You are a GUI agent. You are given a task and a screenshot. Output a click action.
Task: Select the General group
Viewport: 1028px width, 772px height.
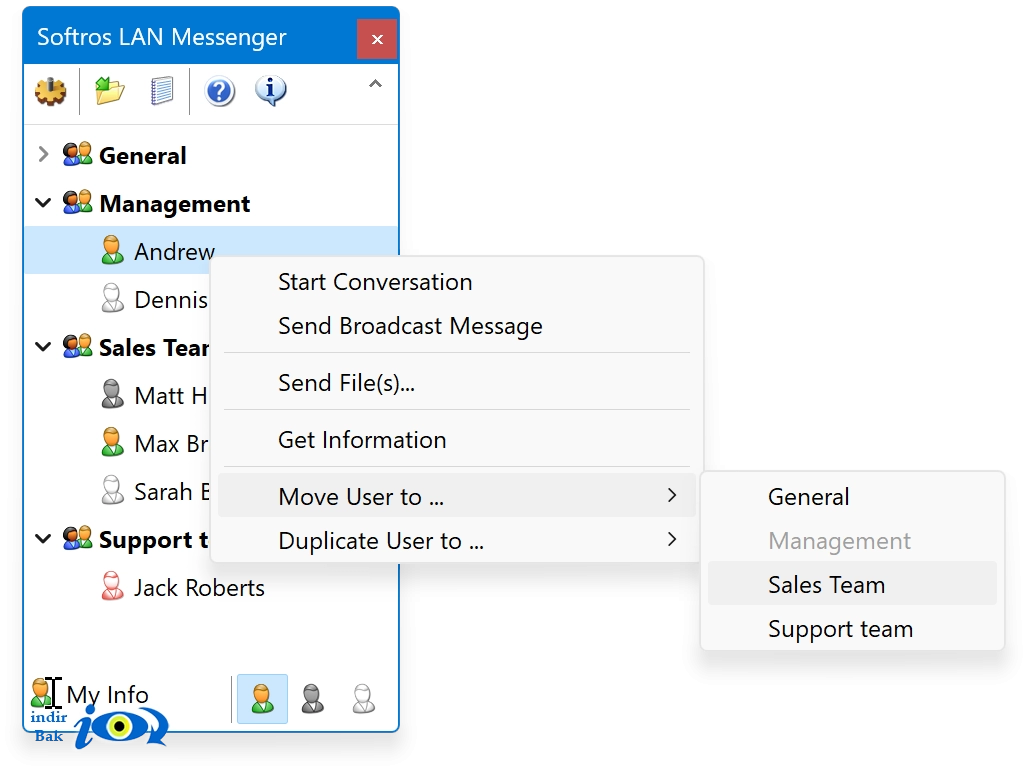(143, 156)
